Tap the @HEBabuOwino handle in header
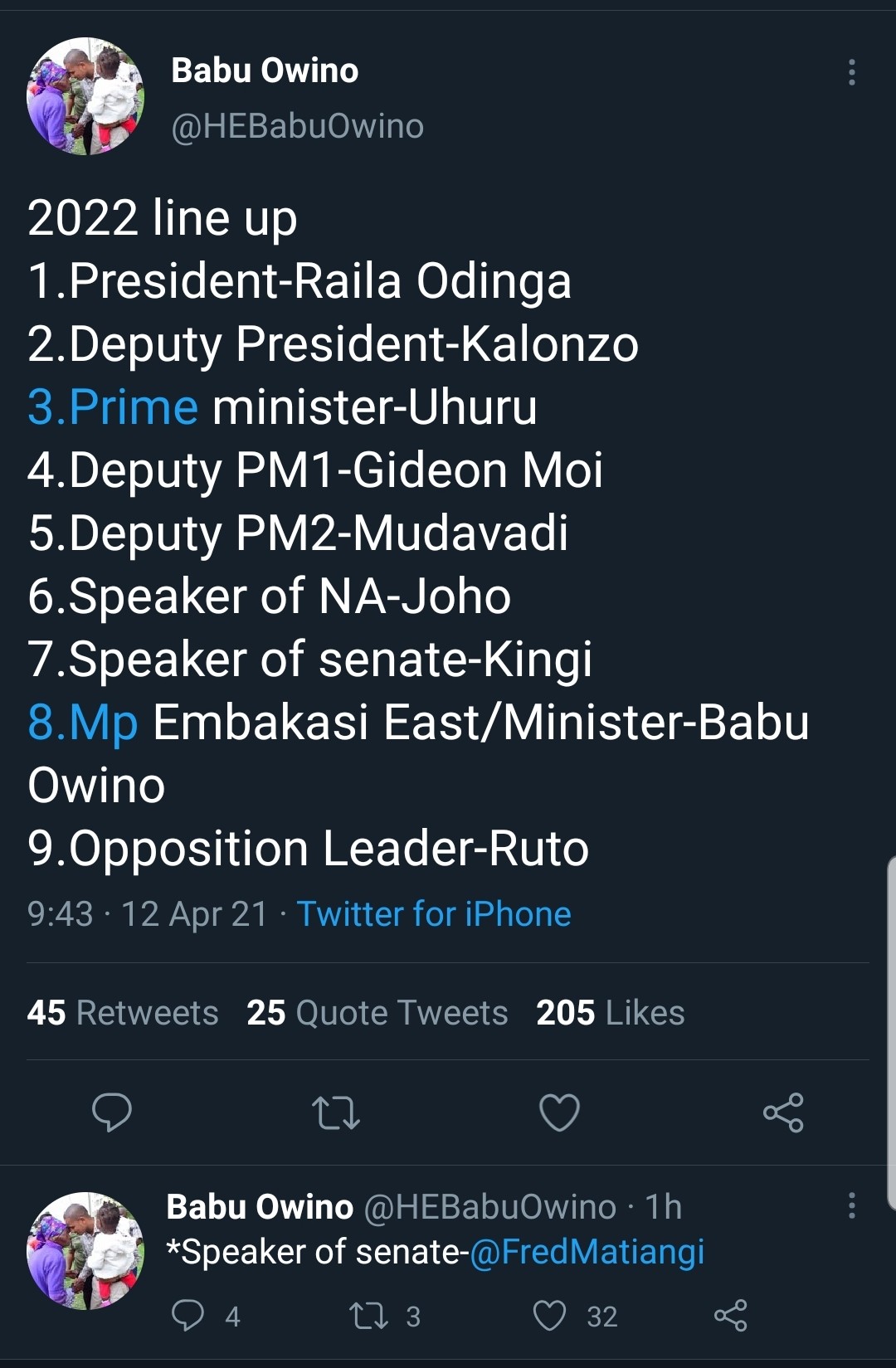The height and width of the screenshot is (1368, 896). point(297,126)
